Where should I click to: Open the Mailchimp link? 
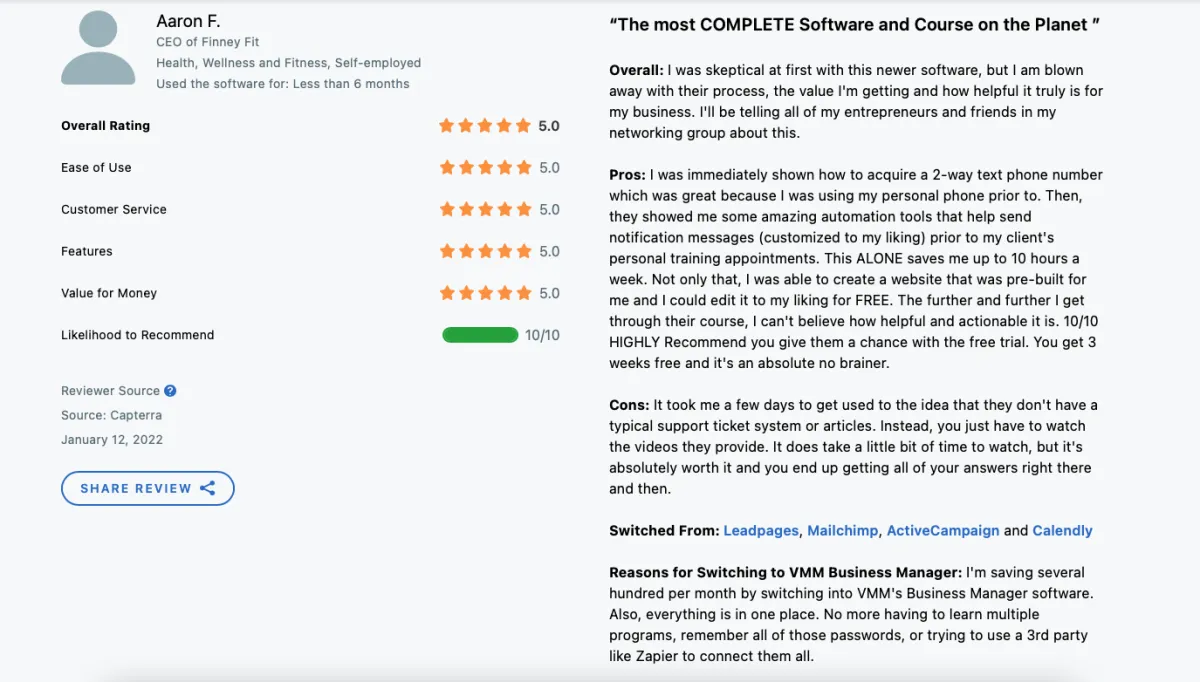tap(842, 531)
